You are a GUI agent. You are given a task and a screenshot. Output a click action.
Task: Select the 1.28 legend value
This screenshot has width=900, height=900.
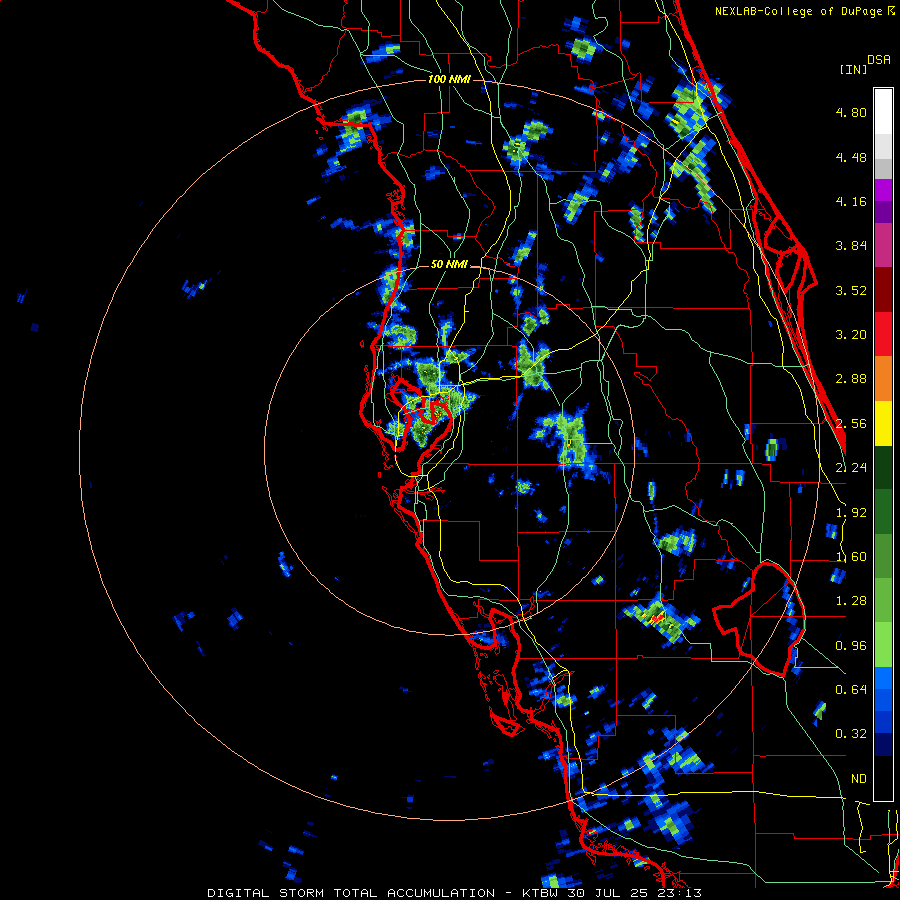(x=851, y=601)
